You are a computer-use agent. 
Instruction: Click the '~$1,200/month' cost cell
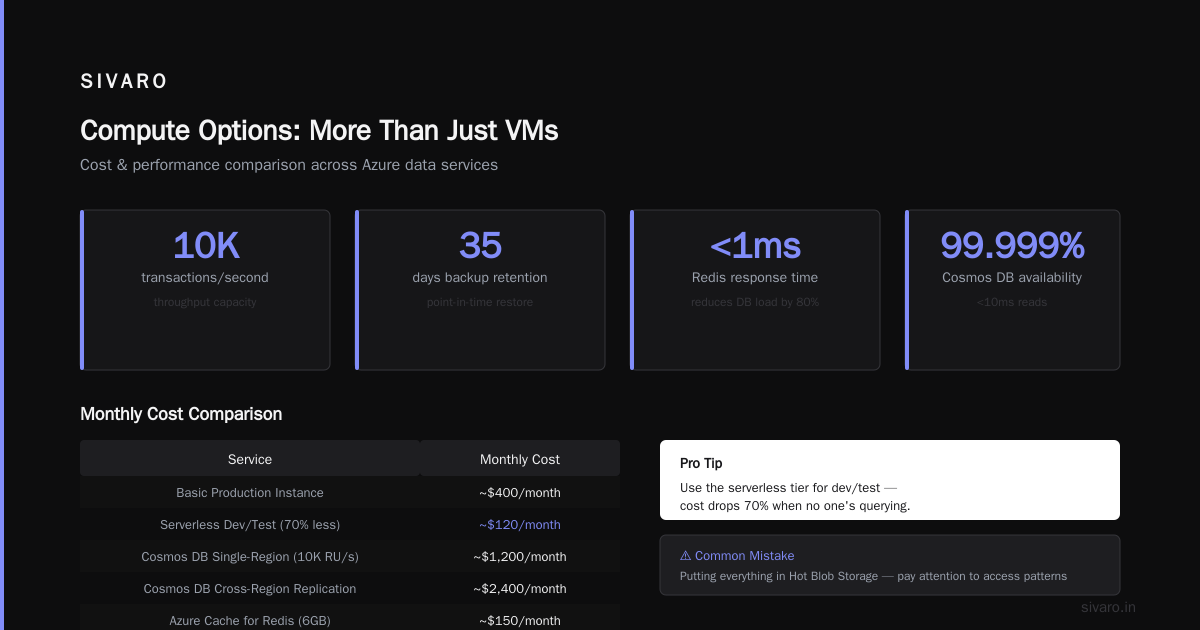[x=520, y=557]
